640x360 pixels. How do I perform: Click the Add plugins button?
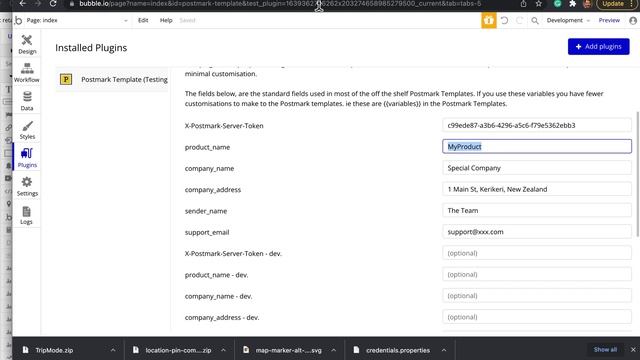(x=598, y=47)
